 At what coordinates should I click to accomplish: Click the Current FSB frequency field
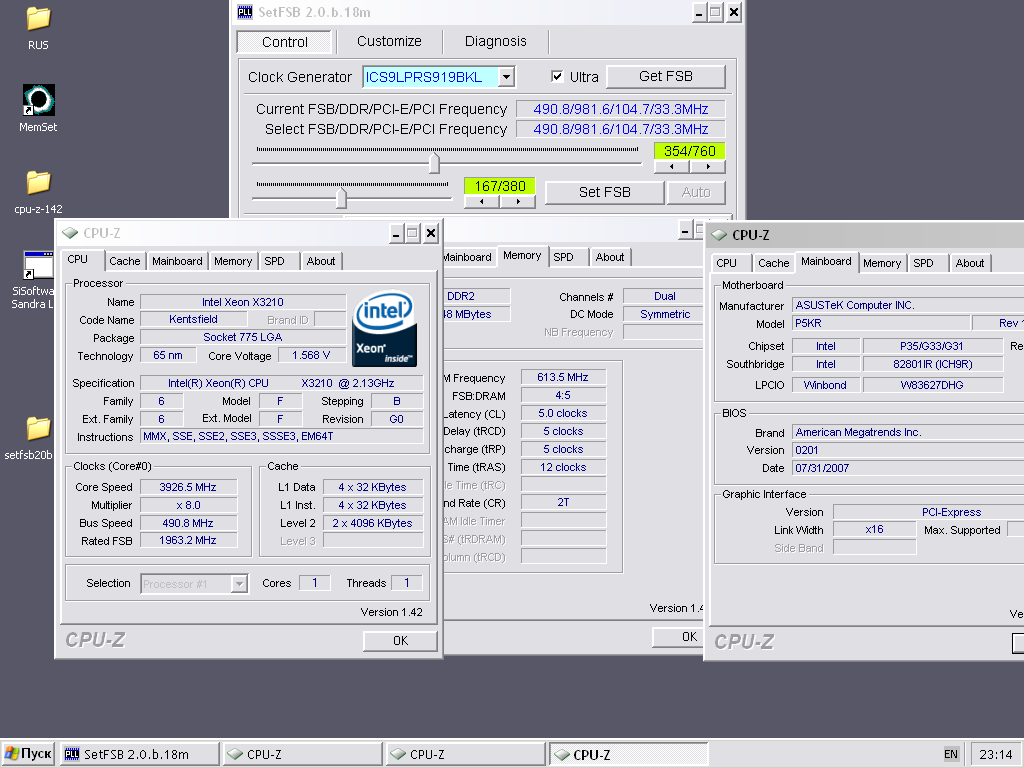click(620, 110)
